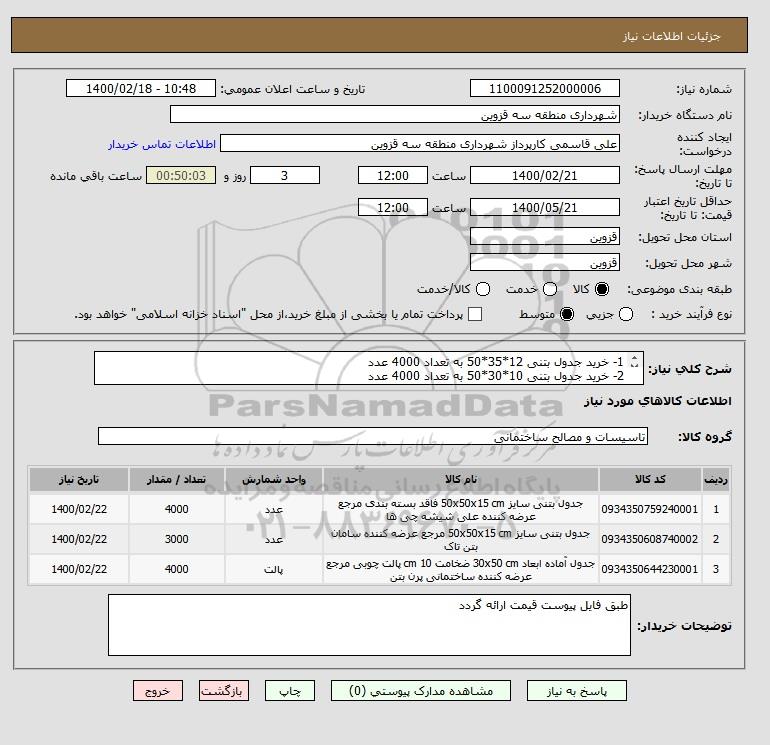Click the تاریخ نیاز column header
This screenshot has height=745, width=770.
tap(79, 479)
